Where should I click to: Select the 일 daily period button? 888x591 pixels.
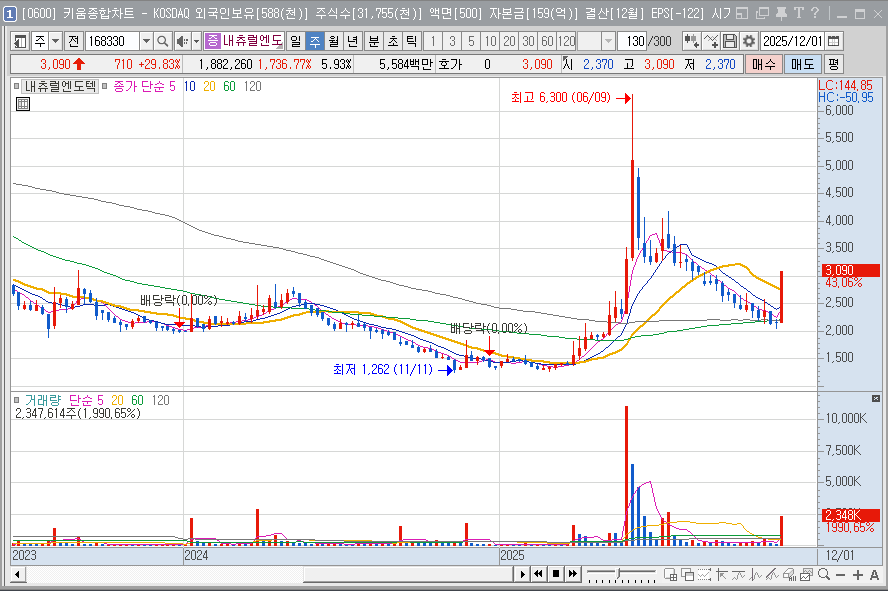click(x=296, y=41)
